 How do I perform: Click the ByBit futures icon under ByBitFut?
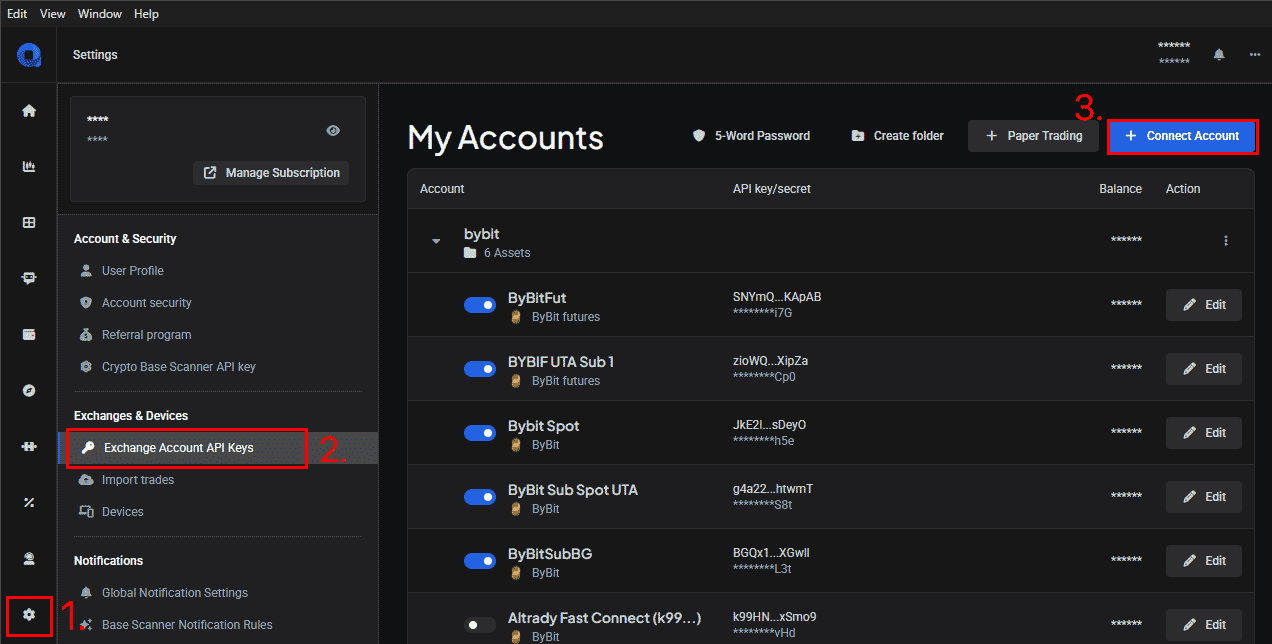(x=517, y=317)
